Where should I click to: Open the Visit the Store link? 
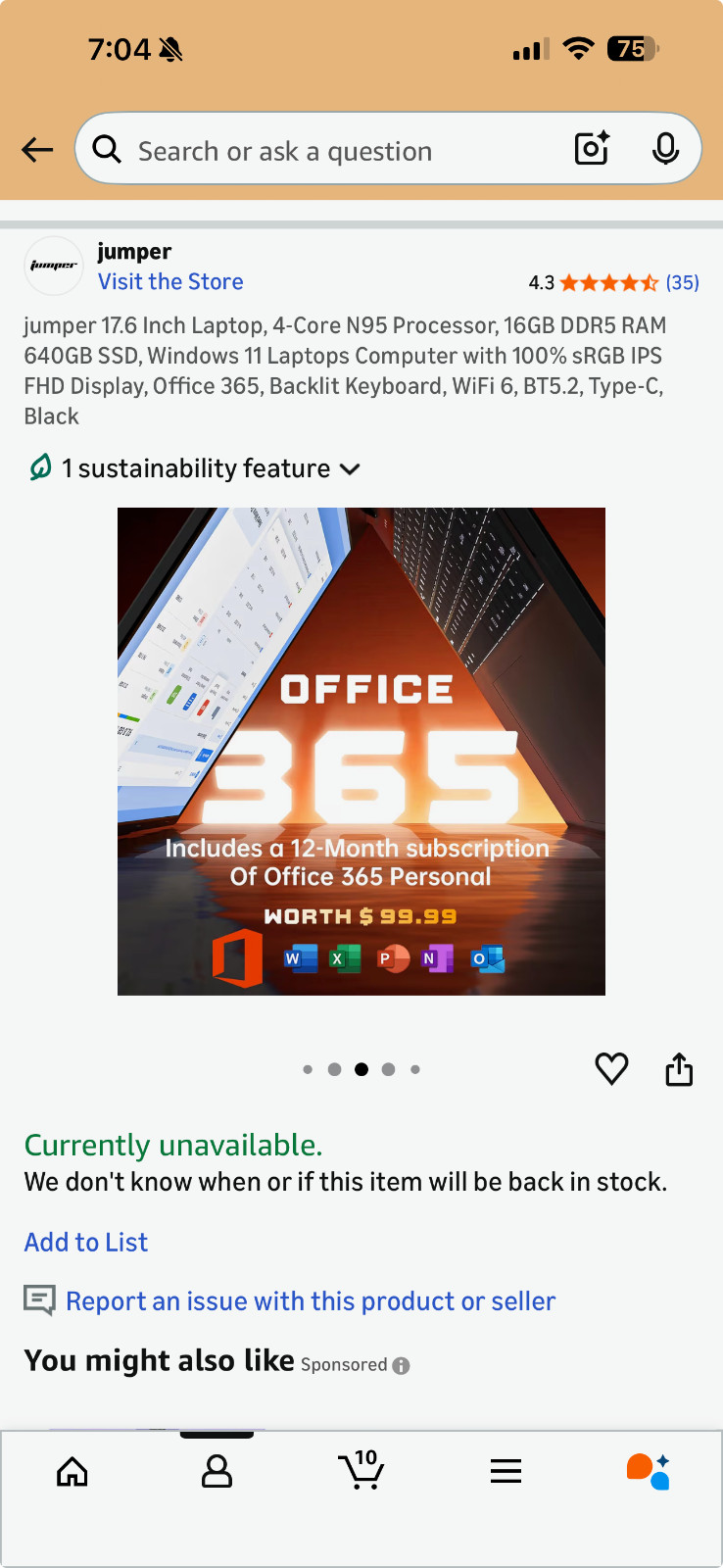170,282
